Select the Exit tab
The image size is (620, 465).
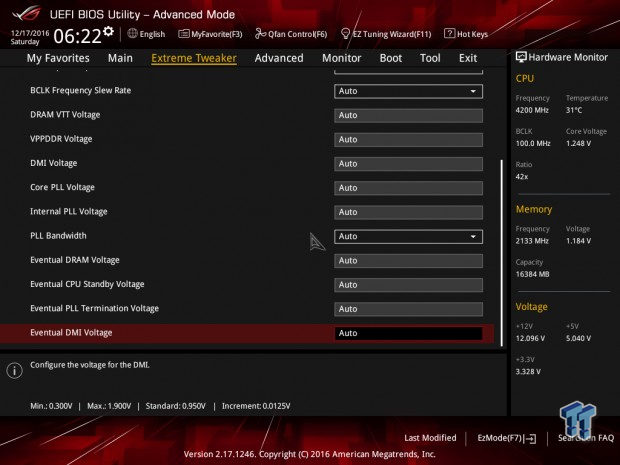[x=468, y=58]
